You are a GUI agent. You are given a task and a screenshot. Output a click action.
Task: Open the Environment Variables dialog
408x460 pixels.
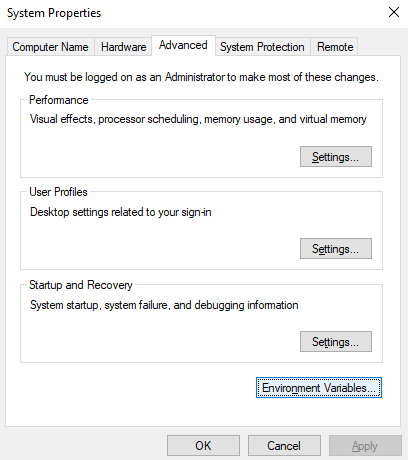coord(319,388)
